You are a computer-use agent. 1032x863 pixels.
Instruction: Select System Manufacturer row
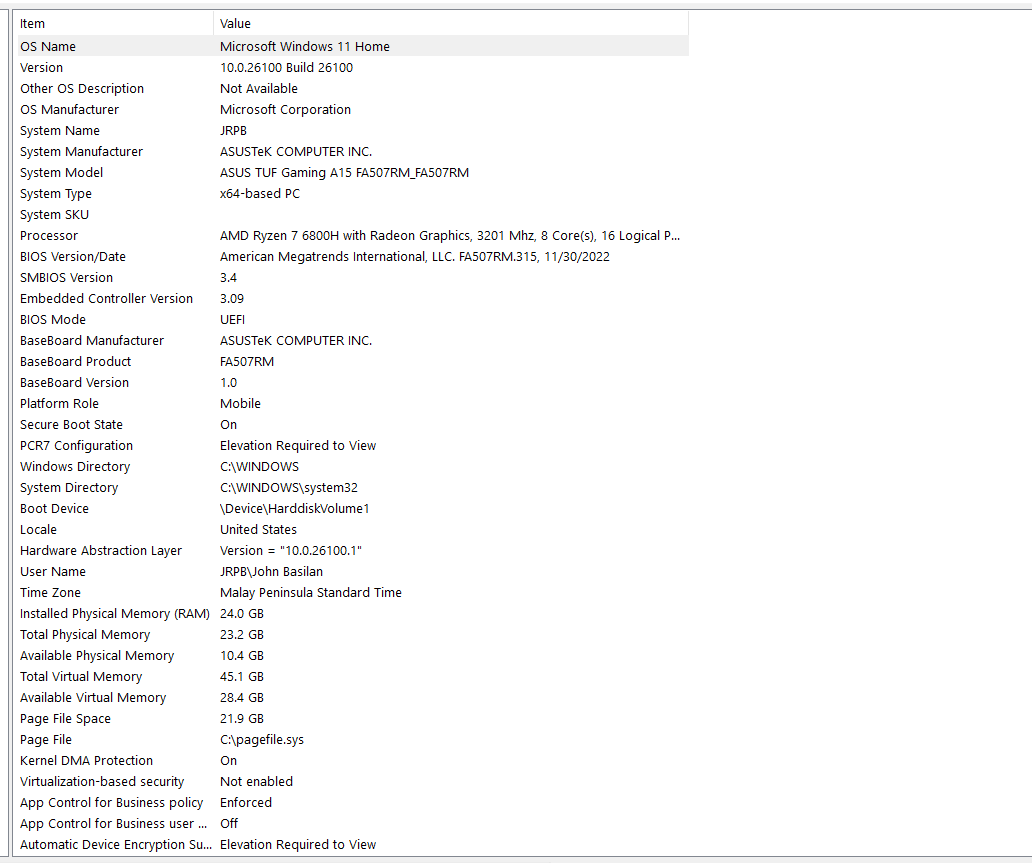click(x=351, y=151)
